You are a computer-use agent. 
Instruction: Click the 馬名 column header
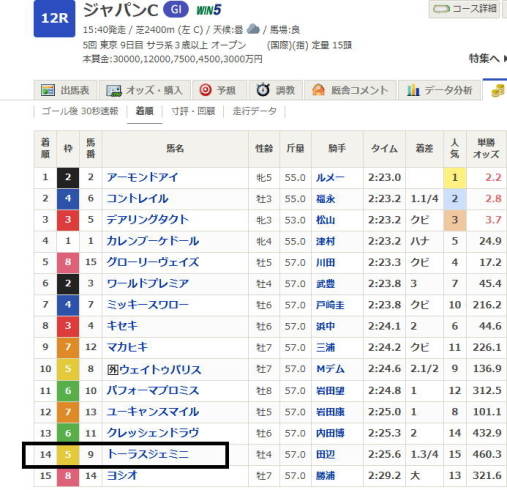[x=175, y=149]
